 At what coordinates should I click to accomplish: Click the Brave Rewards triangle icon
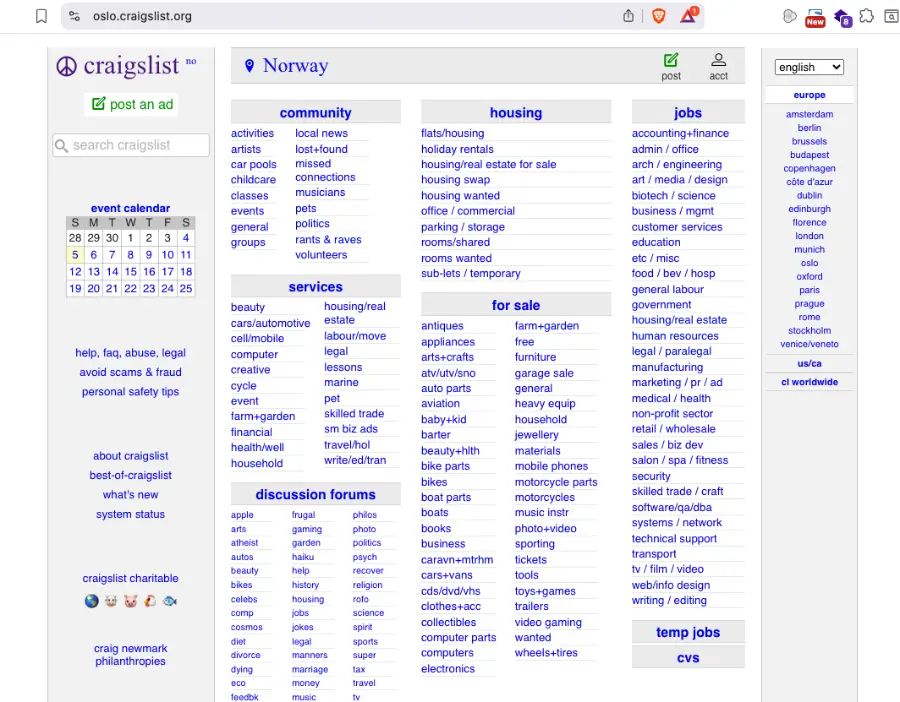[x=688, y=16]
